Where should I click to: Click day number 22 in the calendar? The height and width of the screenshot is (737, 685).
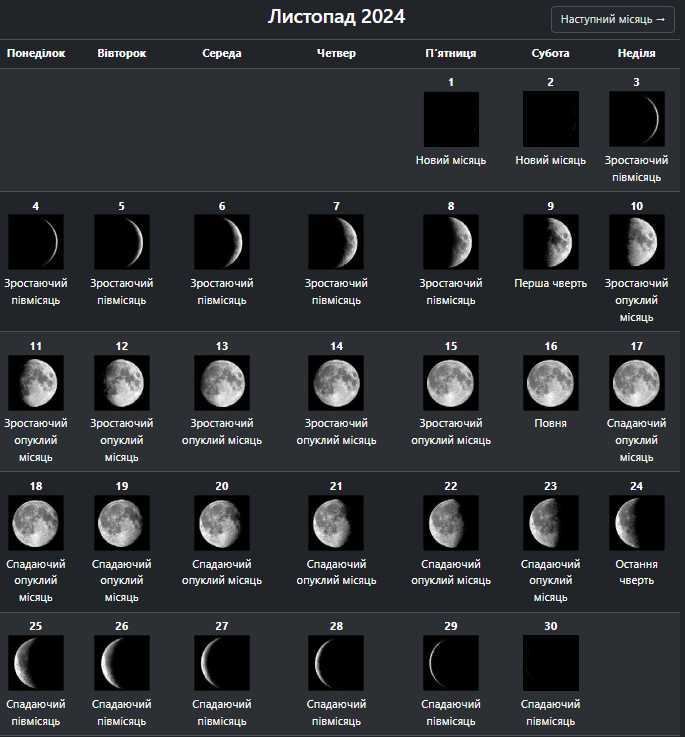(451, 486)
